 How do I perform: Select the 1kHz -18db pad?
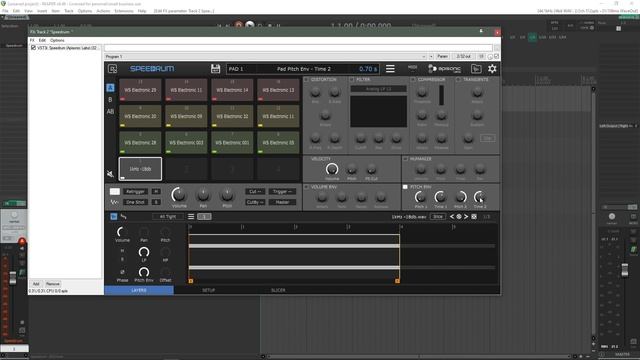tap(140, 169)
